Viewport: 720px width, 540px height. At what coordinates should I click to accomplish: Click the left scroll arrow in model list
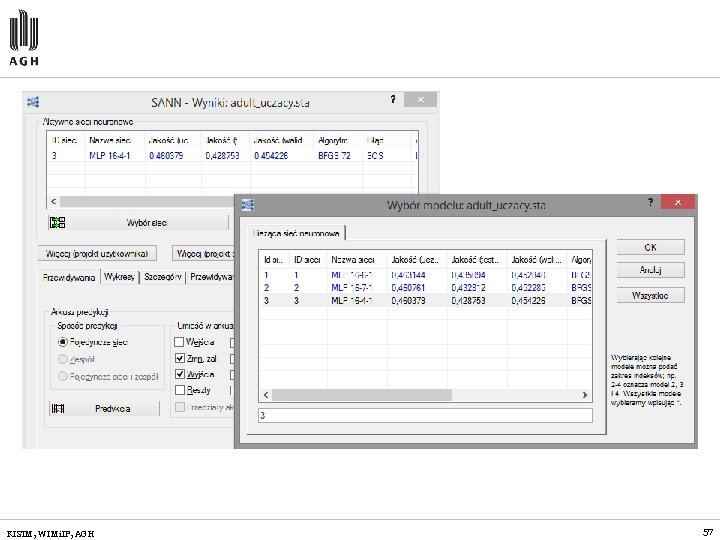pos(266,395)
